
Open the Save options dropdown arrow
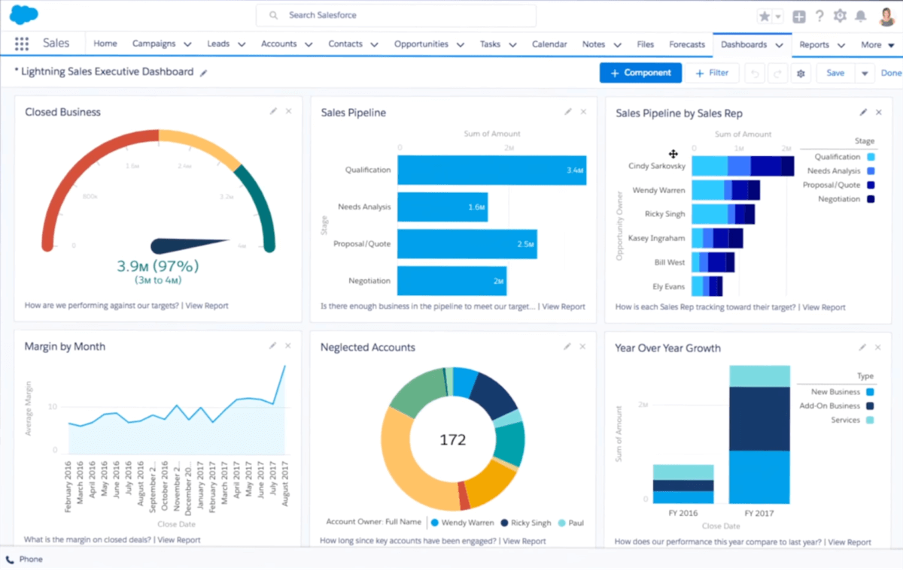(x=864, y=73)
